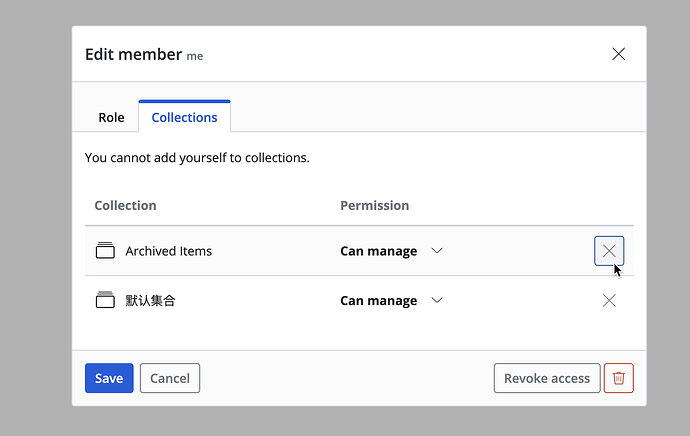Click the Collection column header
The height and width of the screenshot is (436, 690).
125,205
